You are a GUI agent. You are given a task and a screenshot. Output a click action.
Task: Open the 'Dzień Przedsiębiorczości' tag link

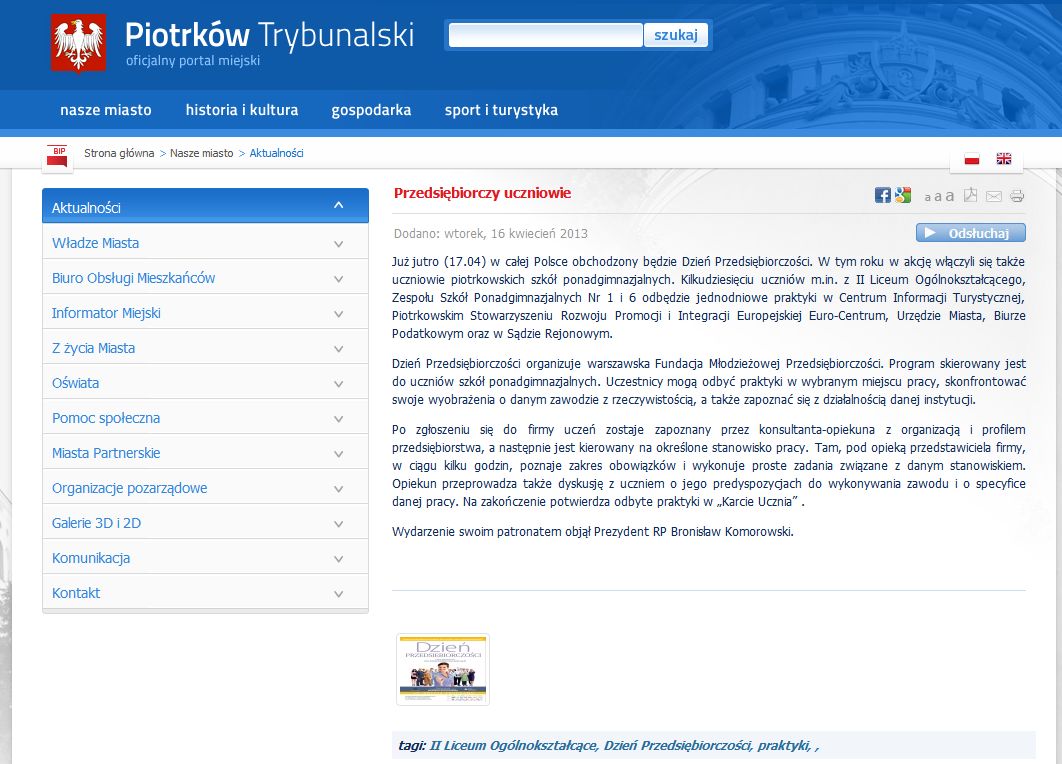click(x=677, y=746)
